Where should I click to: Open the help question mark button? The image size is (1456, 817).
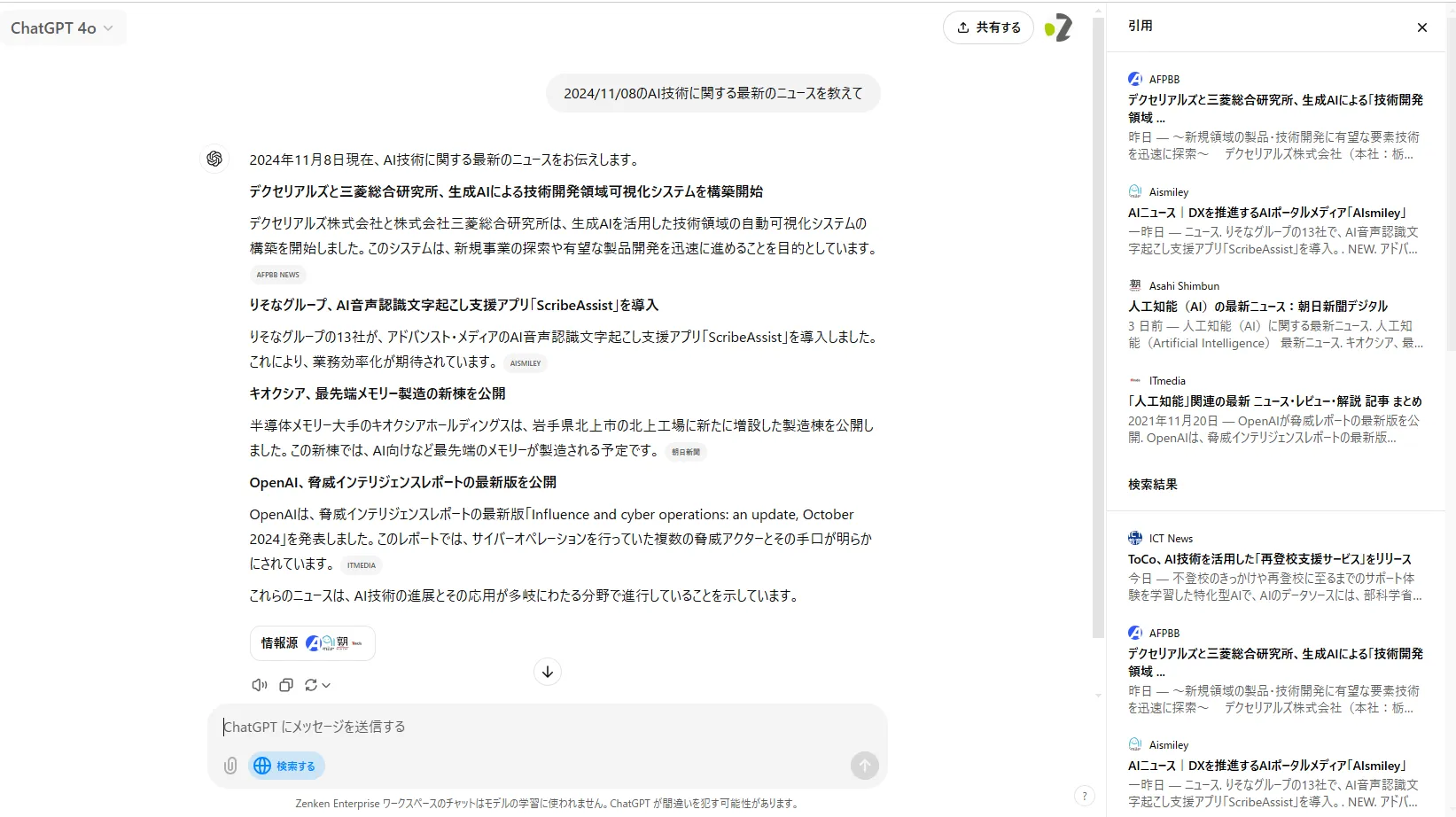1084,796
